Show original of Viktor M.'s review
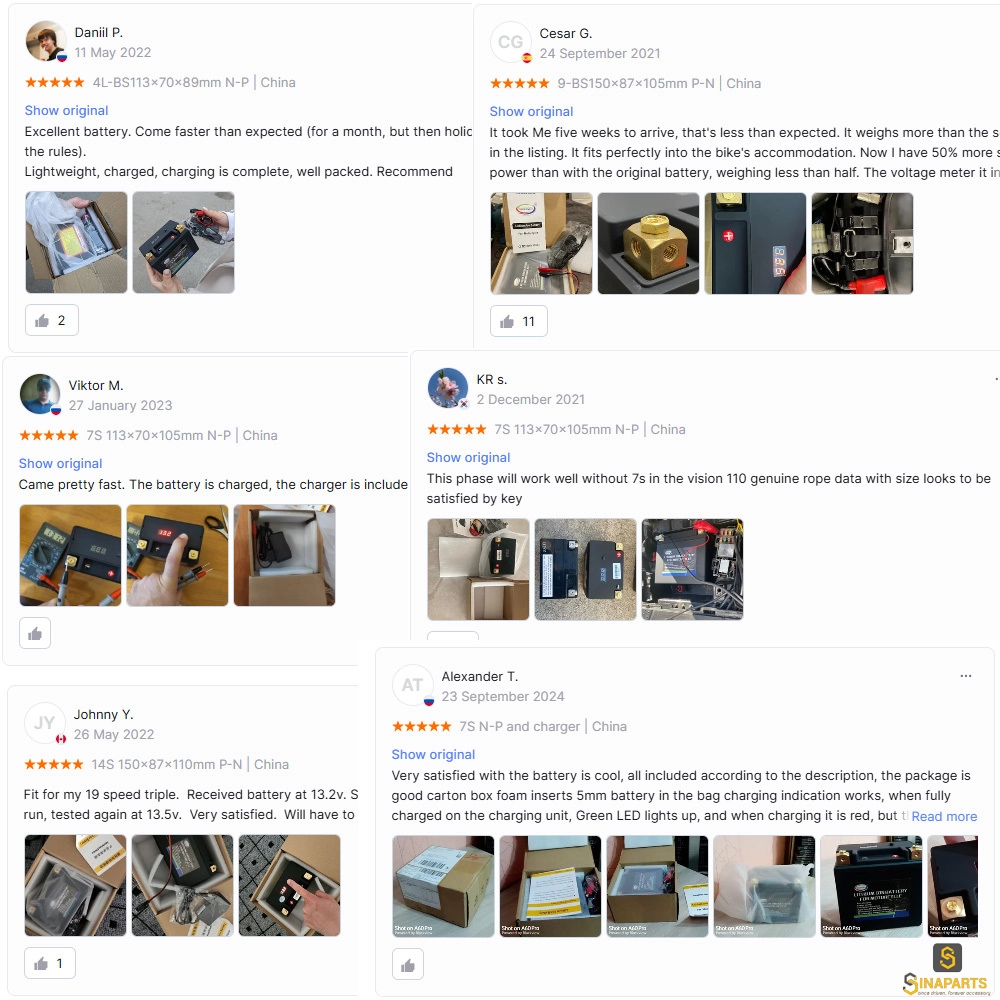Screen dimensions: 1000x1000 click(x=60, y=464)
